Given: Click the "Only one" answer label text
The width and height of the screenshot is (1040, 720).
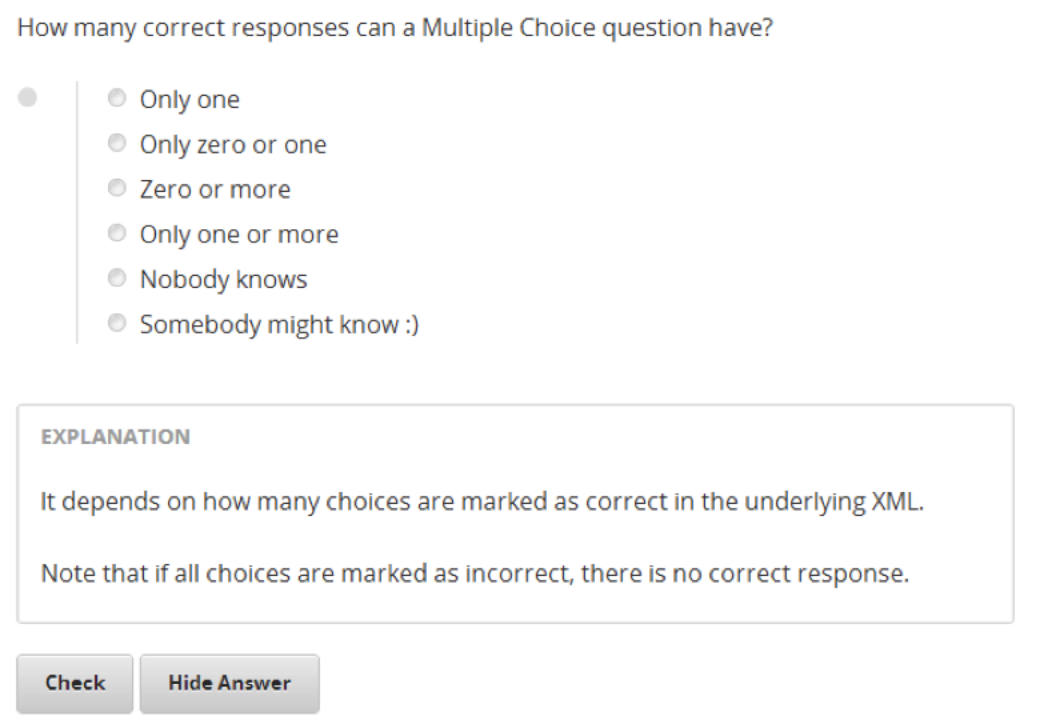Looking at the screenshot, I should point(189,100).
